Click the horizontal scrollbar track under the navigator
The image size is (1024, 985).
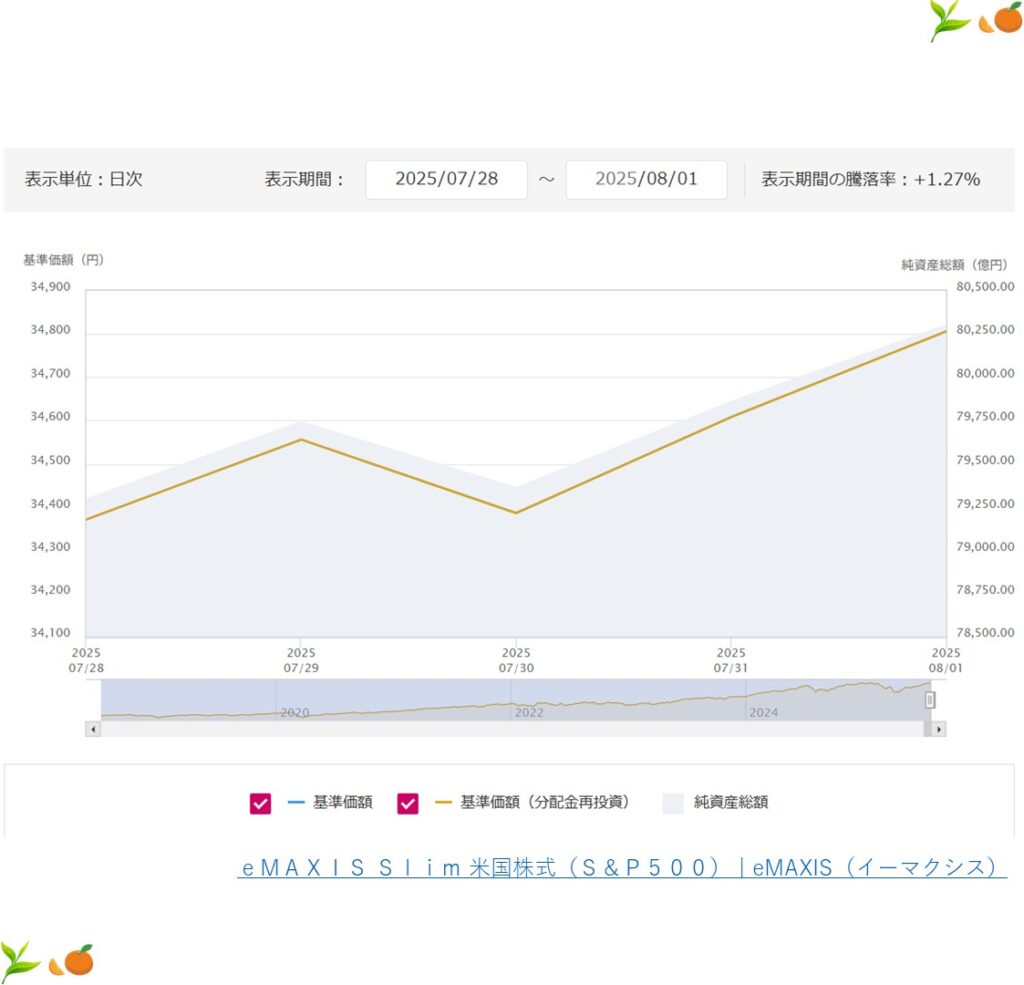click(512, 729)
